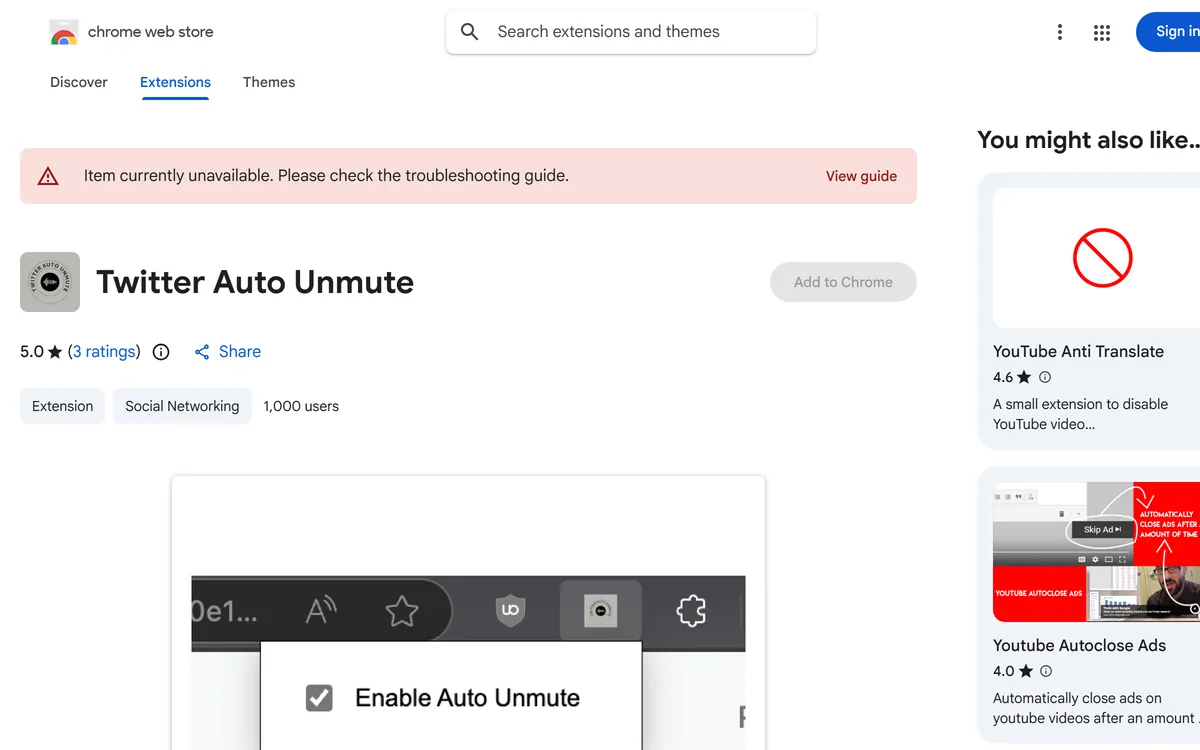
Task: Click the Social Networking category chip
Action: 182,406
